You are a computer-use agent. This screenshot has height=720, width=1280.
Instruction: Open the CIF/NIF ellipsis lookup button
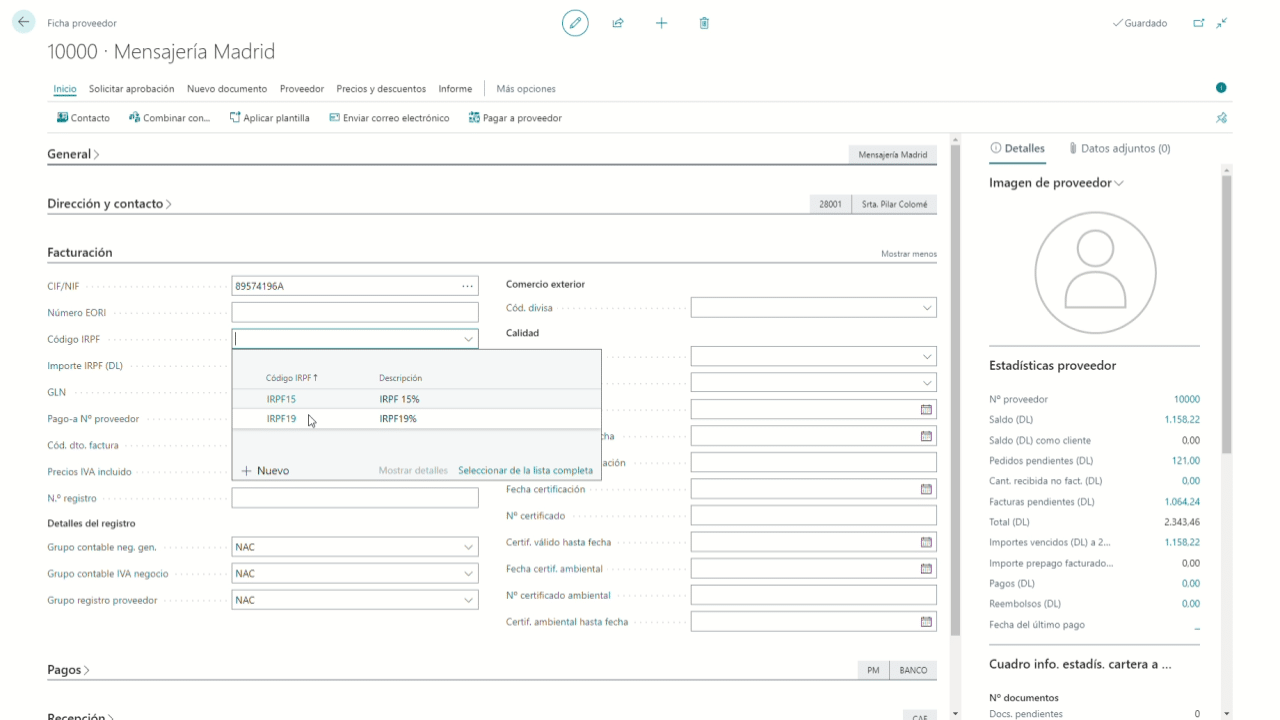pyautogui.click(x=467, y=286)
